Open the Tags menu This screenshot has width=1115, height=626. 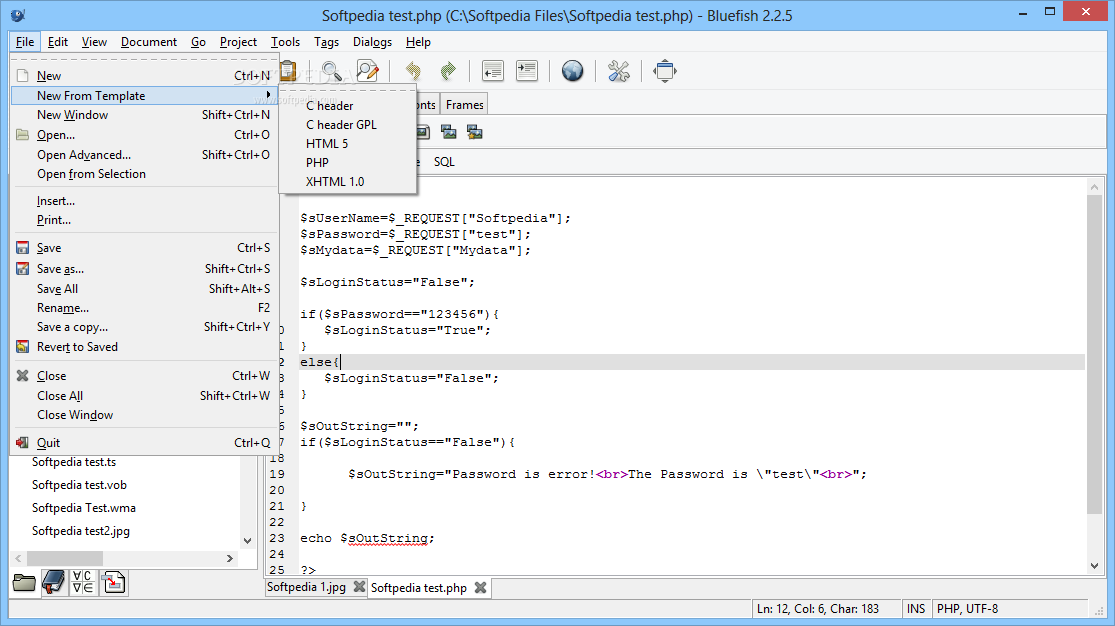click(x=326, y=42)
